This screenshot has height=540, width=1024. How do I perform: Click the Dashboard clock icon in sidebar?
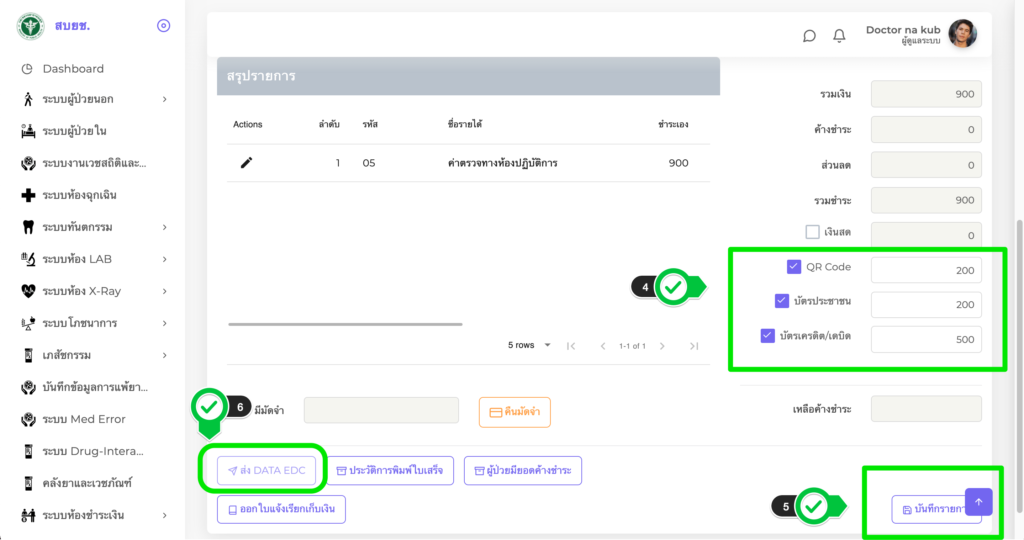(x=27, y=69)
